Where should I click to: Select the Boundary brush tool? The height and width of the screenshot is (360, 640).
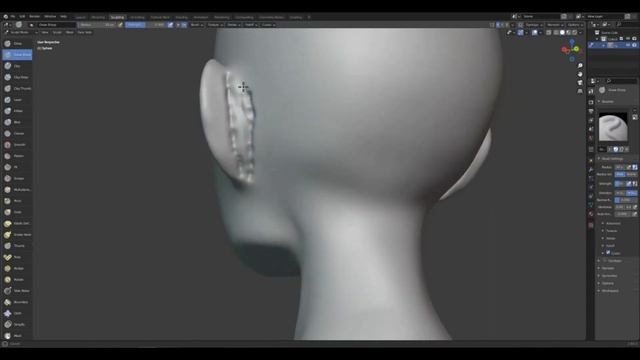17,302
